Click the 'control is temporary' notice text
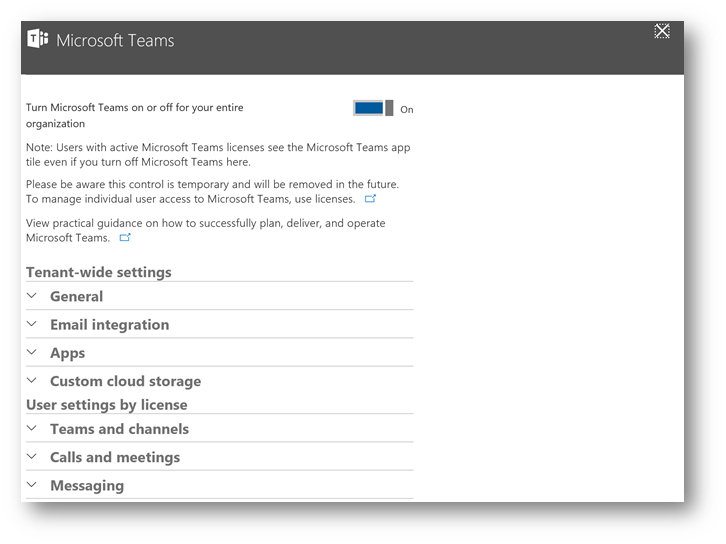 [x=213, y=192]
